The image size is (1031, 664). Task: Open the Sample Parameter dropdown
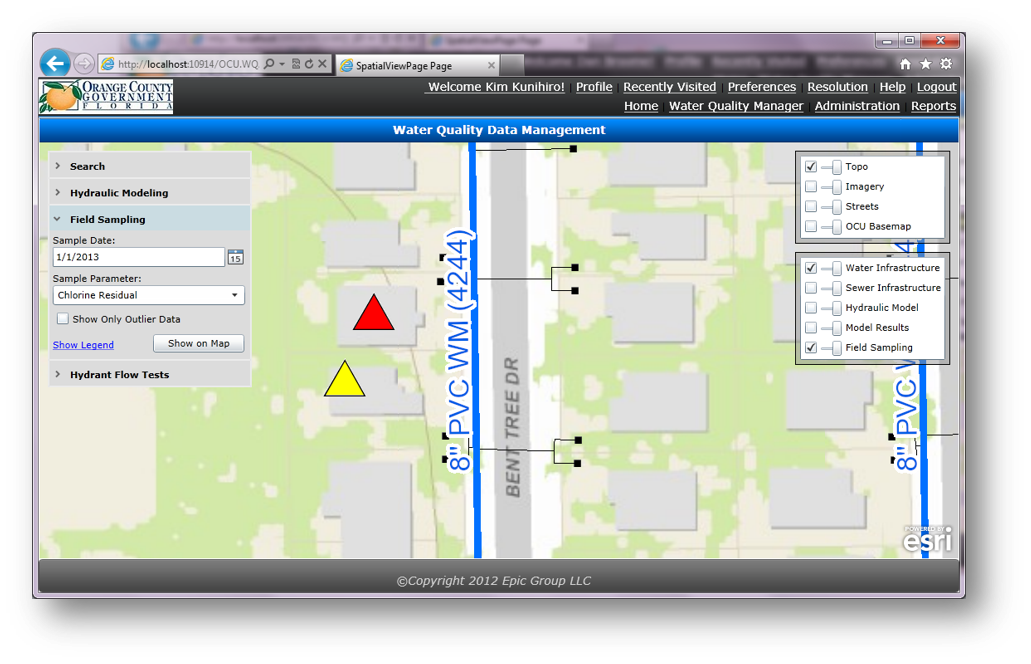coord(149,296)
